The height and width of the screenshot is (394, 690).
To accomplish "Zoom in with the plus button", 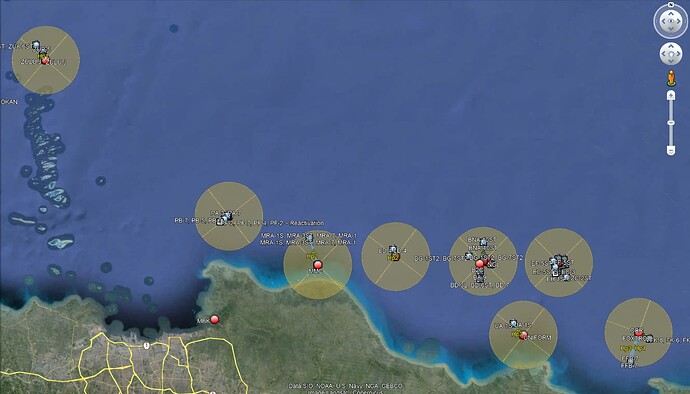I will 671,95.
